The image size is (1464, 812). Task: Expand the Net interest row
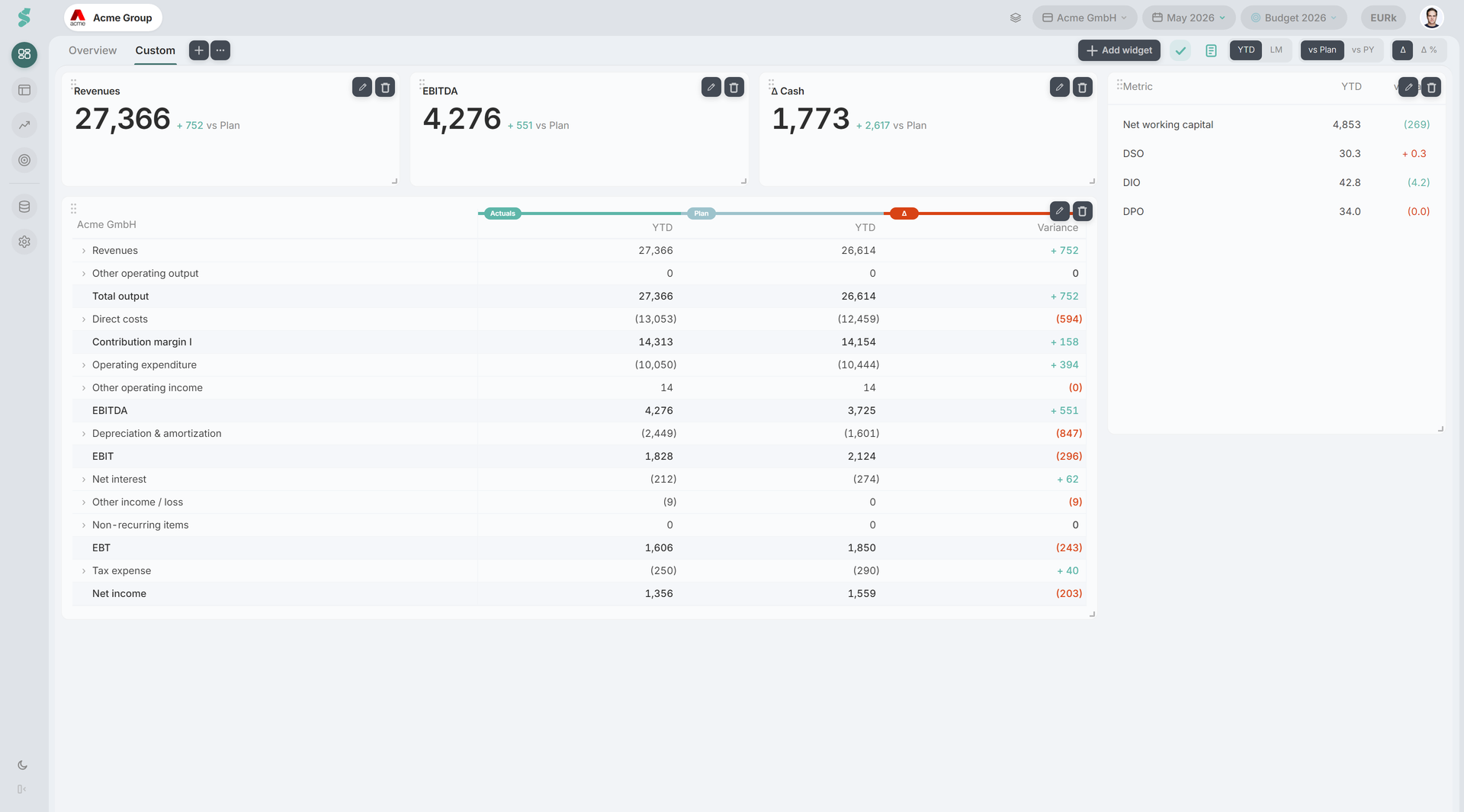point(84,480)
